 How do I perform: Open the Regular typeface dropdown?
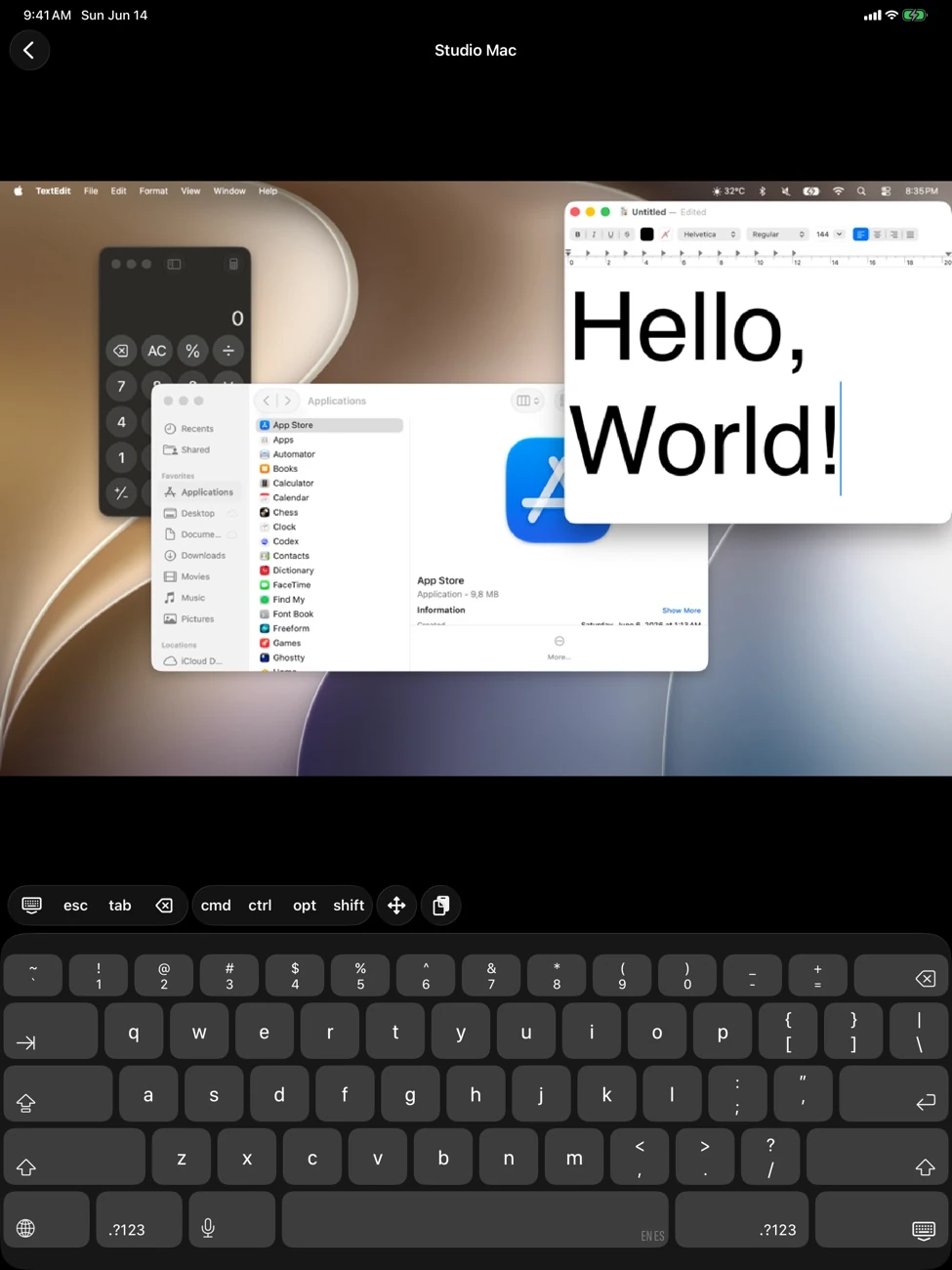pos(777,234)
